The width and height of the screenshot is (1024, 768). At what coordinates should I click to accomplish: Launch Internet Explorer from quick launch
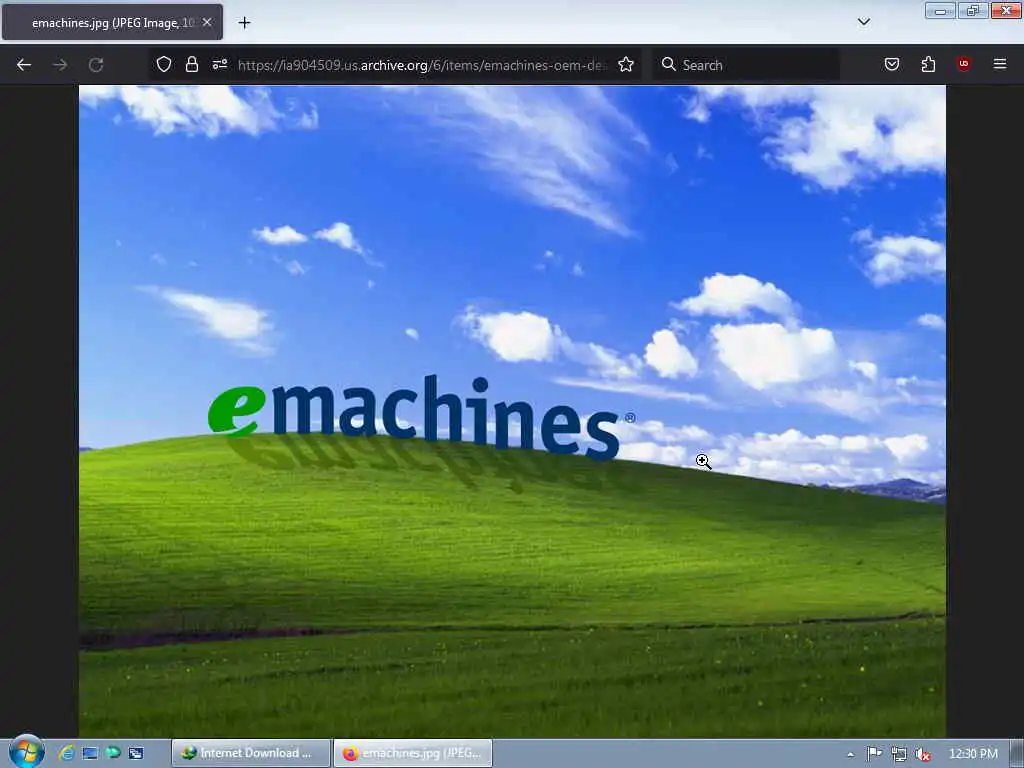tap(67, 753)
